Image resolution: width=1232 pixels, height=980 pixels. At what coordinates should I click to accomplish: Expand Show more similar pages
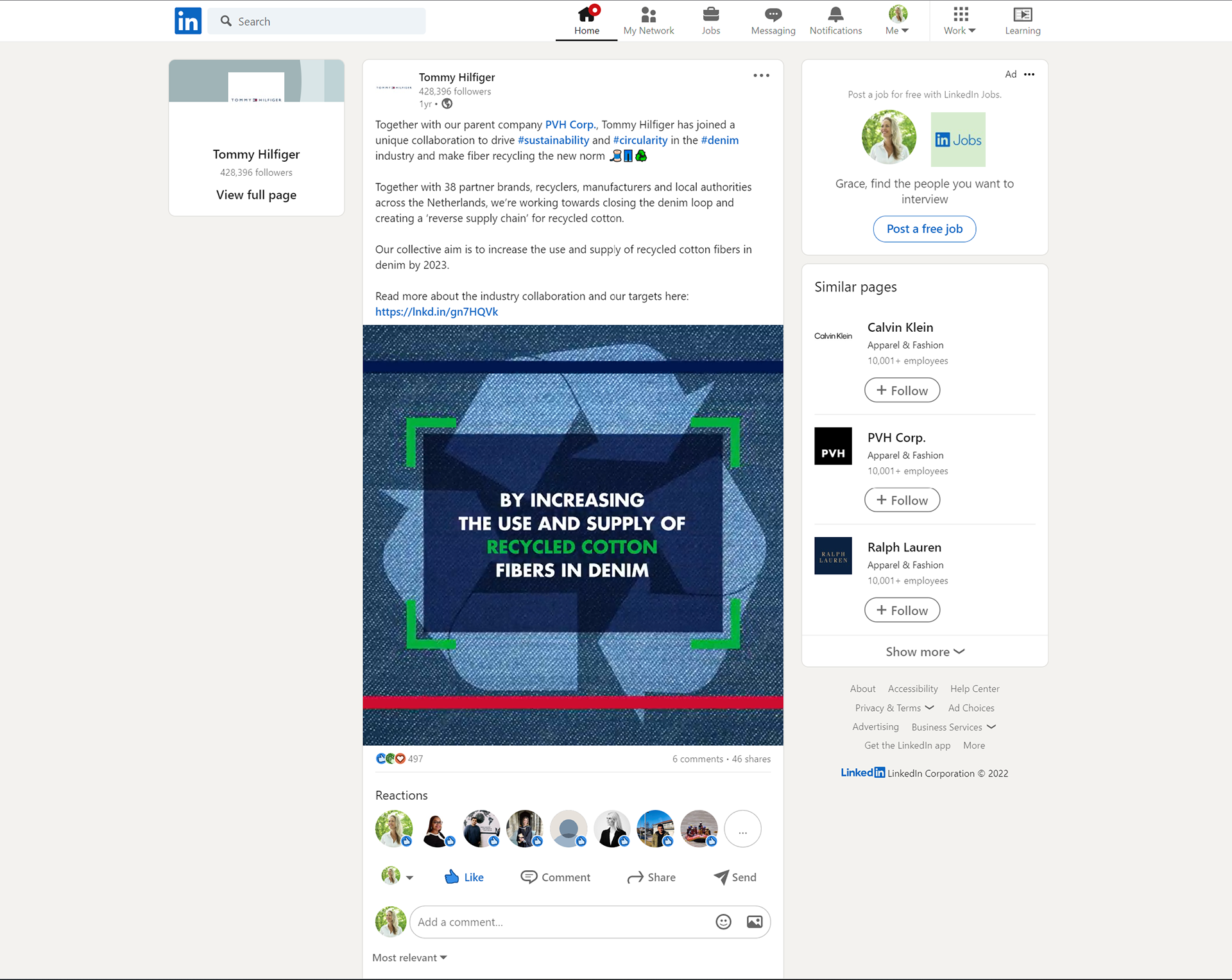coord(925,651)
